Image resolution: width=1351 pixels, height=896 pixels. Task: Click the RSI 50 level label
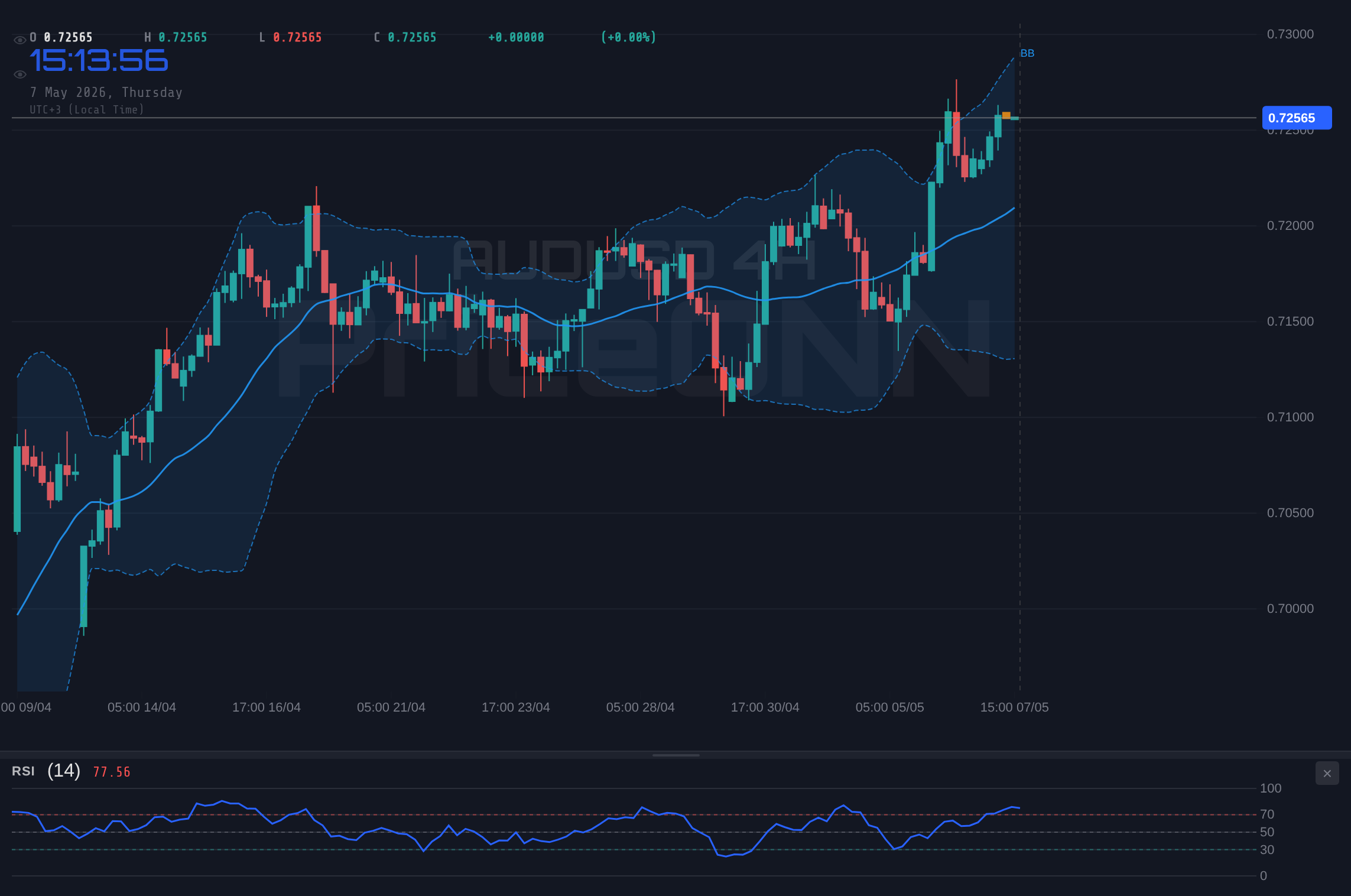point(1267,832)
